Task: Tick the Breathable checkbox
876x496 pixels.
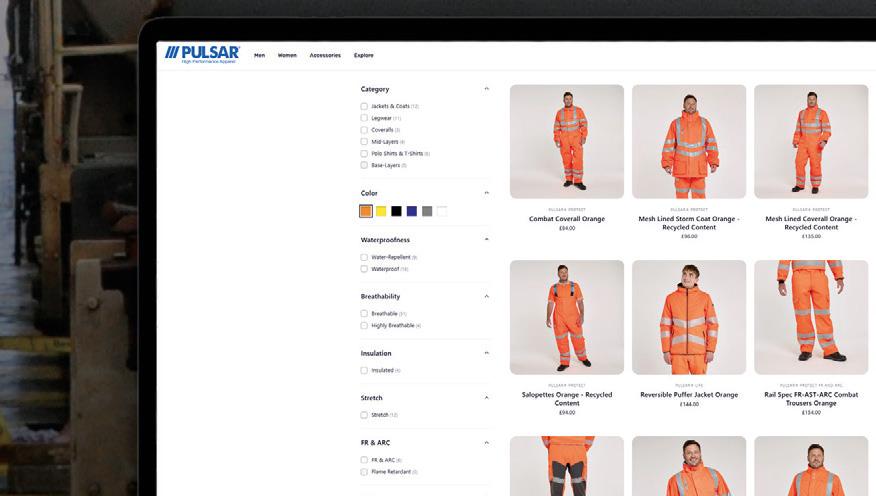Action: (364, 313)
